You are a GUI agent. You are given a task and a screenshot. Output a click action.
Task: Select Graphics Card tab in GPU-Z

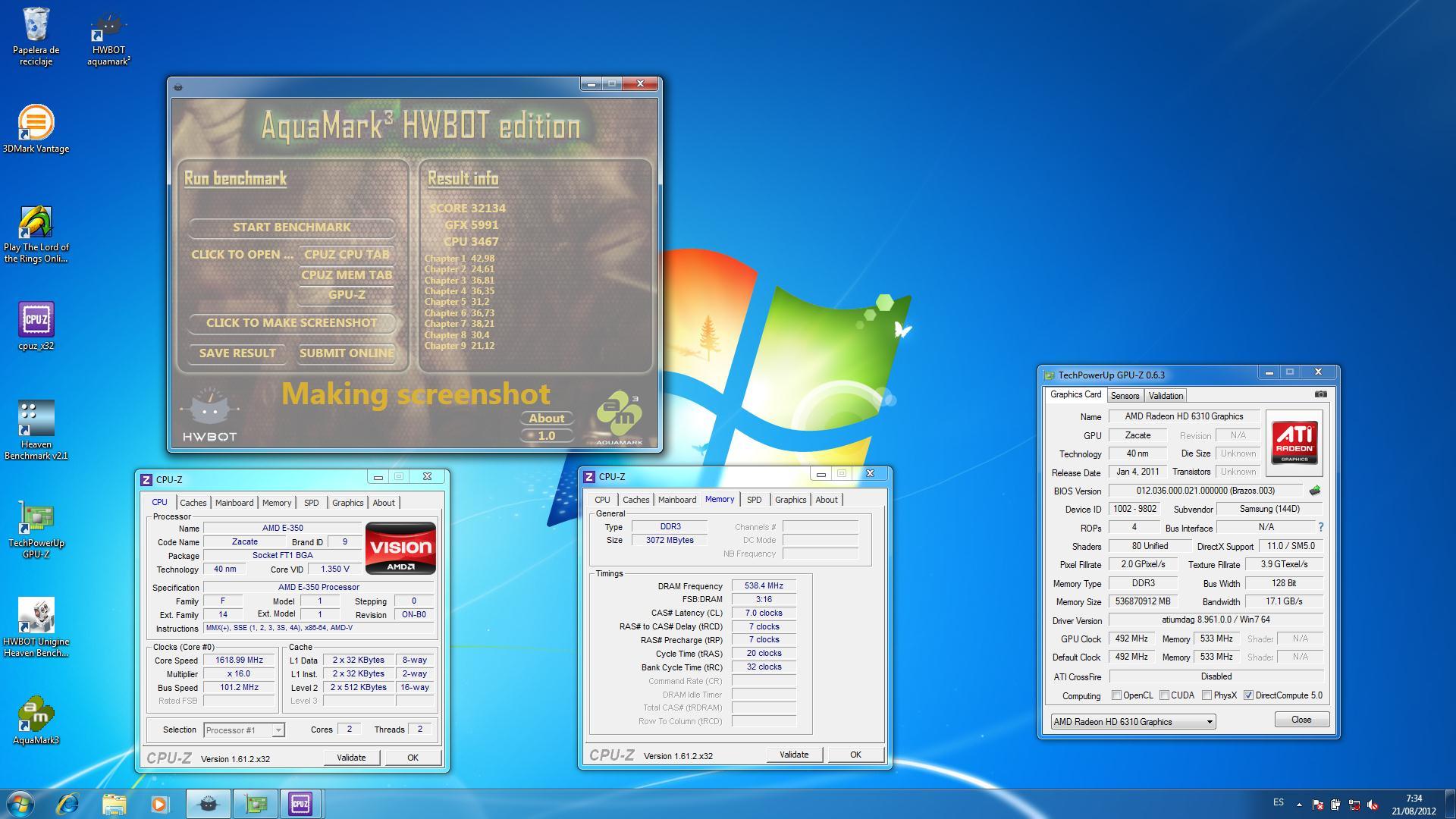click(x=1075, y=394)
